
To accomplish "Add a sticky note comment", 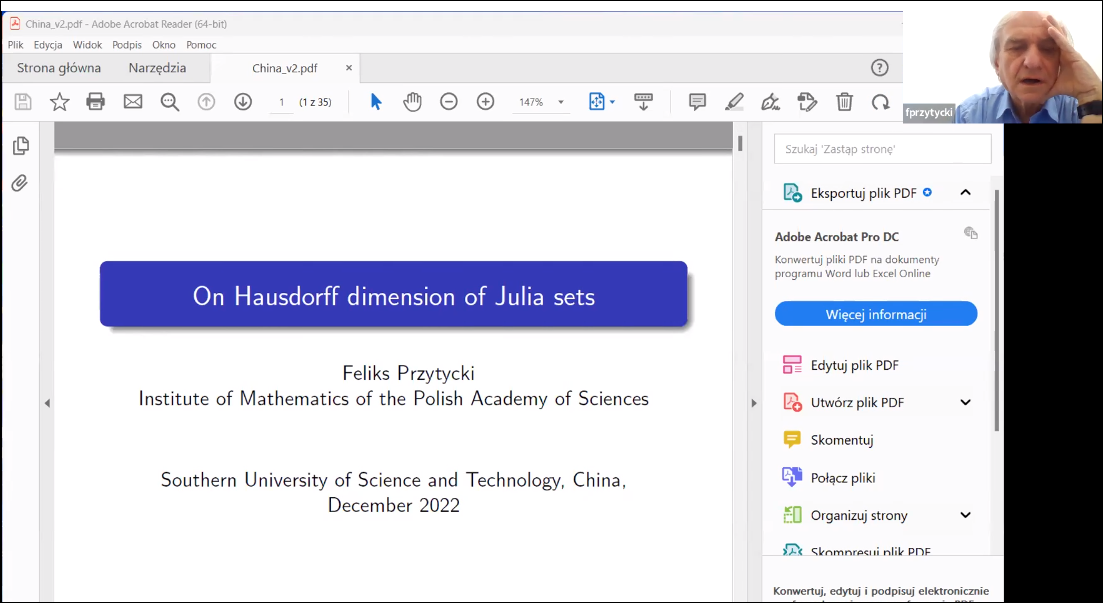I will 697,101.
